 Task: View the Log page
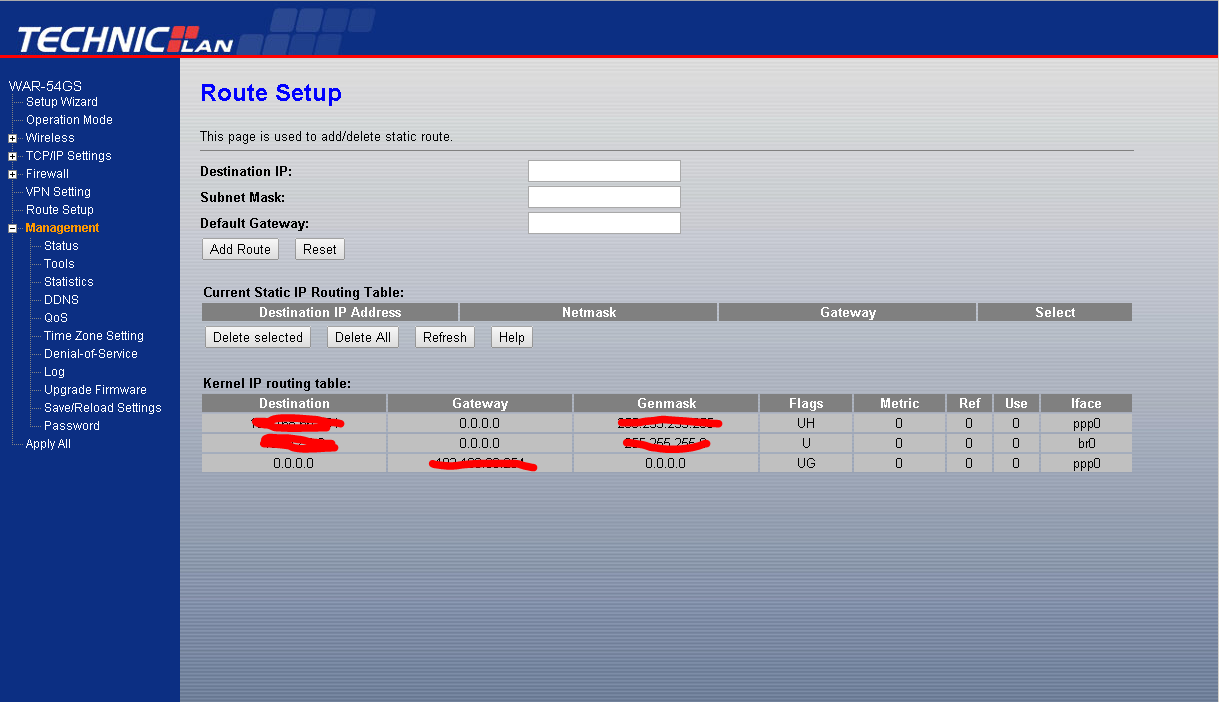(54, 372)
